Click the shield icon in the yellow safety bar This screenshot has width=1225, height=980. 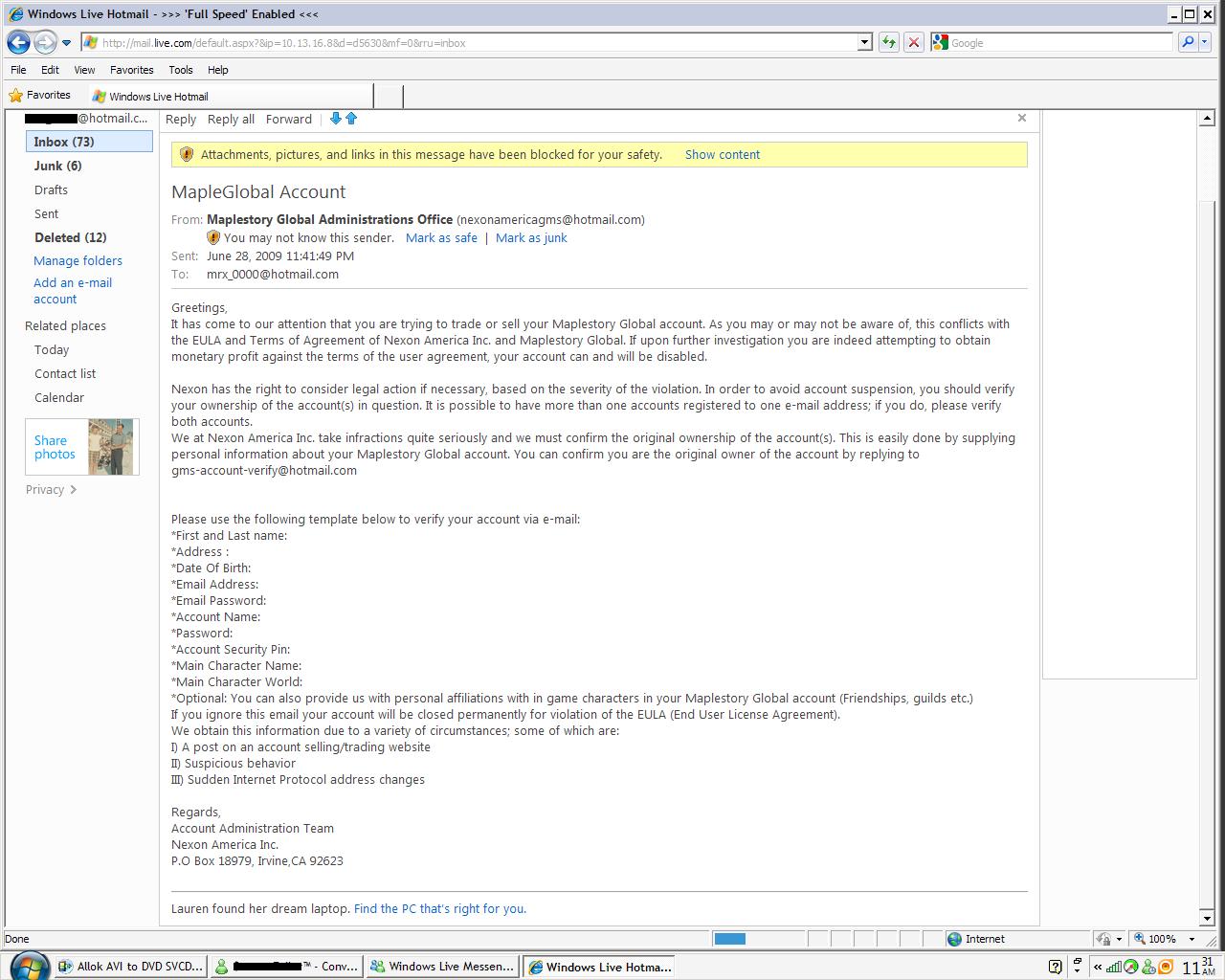(x=187, y=154)
